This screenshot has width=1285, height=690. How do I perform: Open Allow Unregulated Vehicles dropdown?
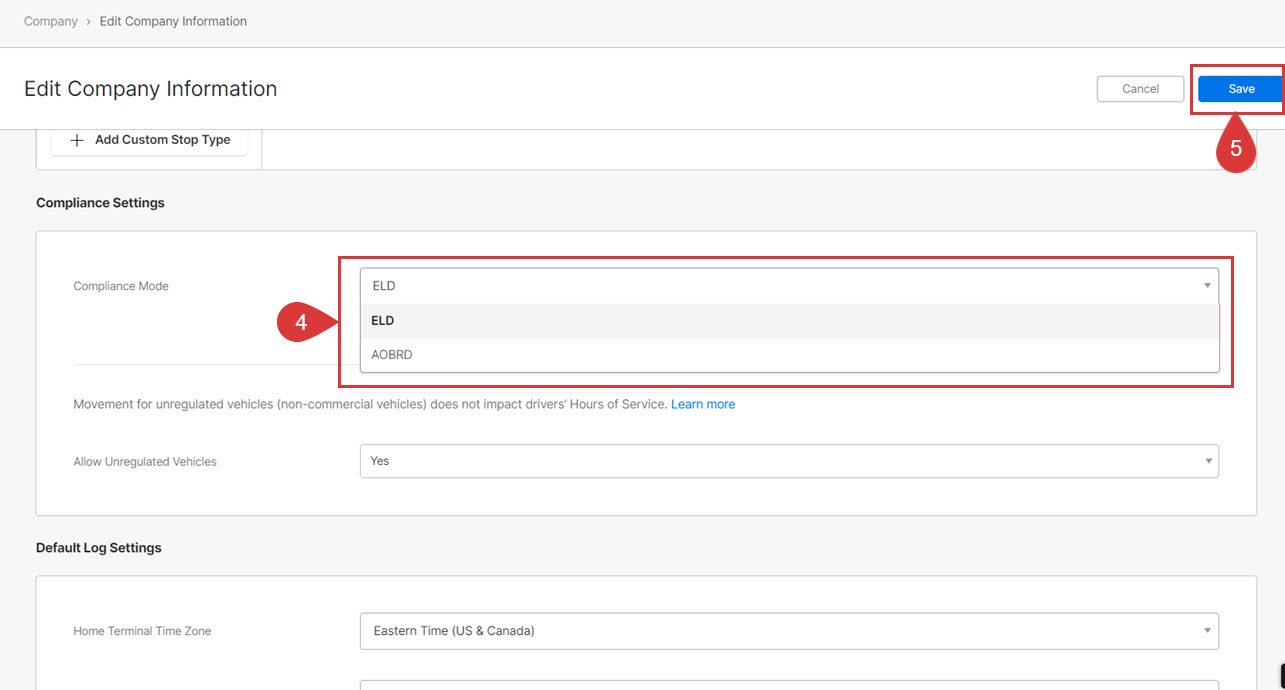[789, 461]
